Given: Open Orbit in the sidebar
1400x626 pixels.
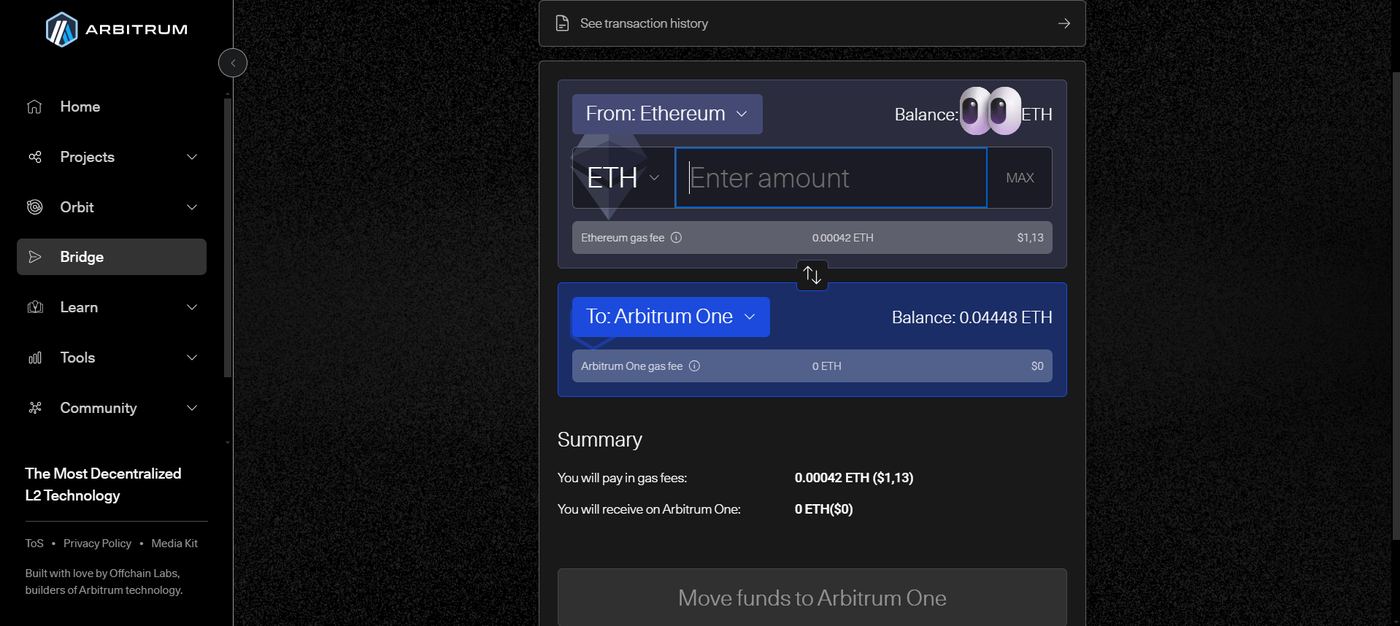Looking at the screenshot, I should (x=112, y=207).
